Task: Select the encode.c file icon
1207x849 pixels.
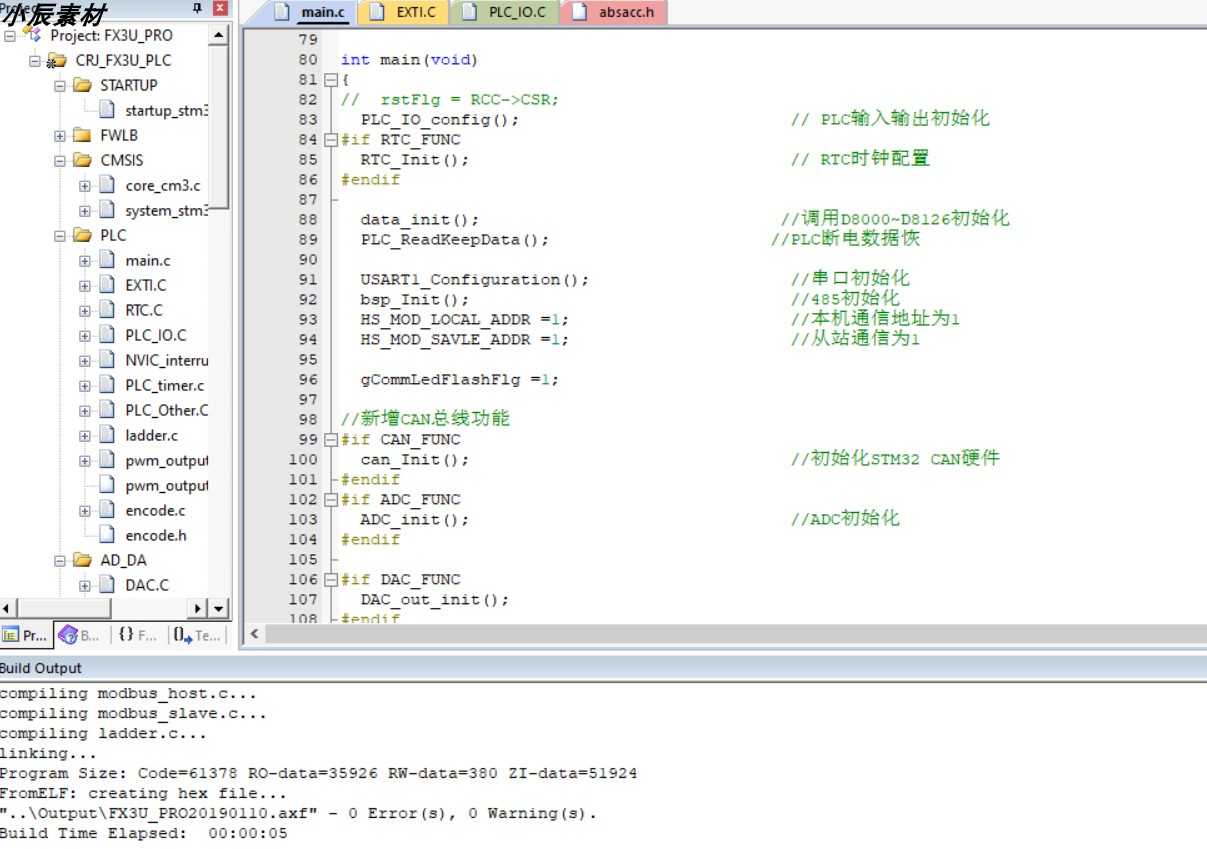Action: (x=107, y=510)
